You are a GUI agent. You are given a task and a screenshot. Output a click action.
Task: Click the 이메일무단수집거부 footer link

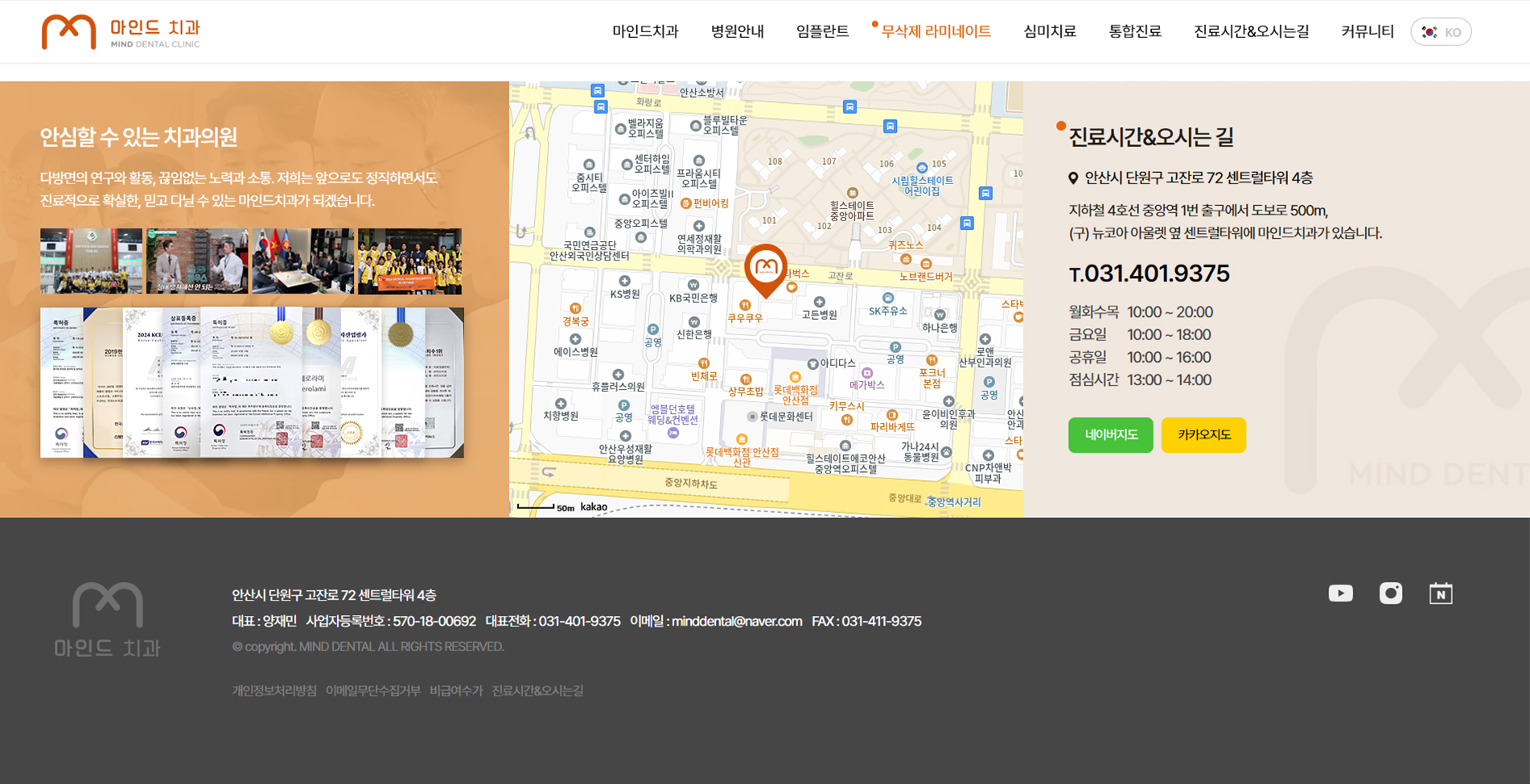click(x=372, y=691)
